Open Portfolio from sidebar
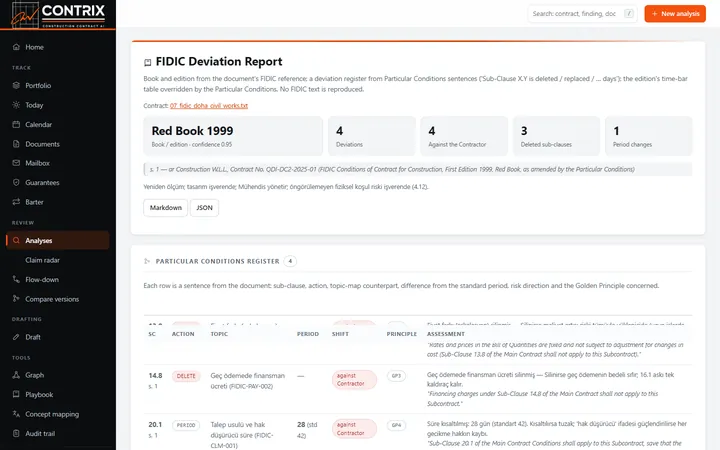720x450 pixels. click(x=58, y=85)
